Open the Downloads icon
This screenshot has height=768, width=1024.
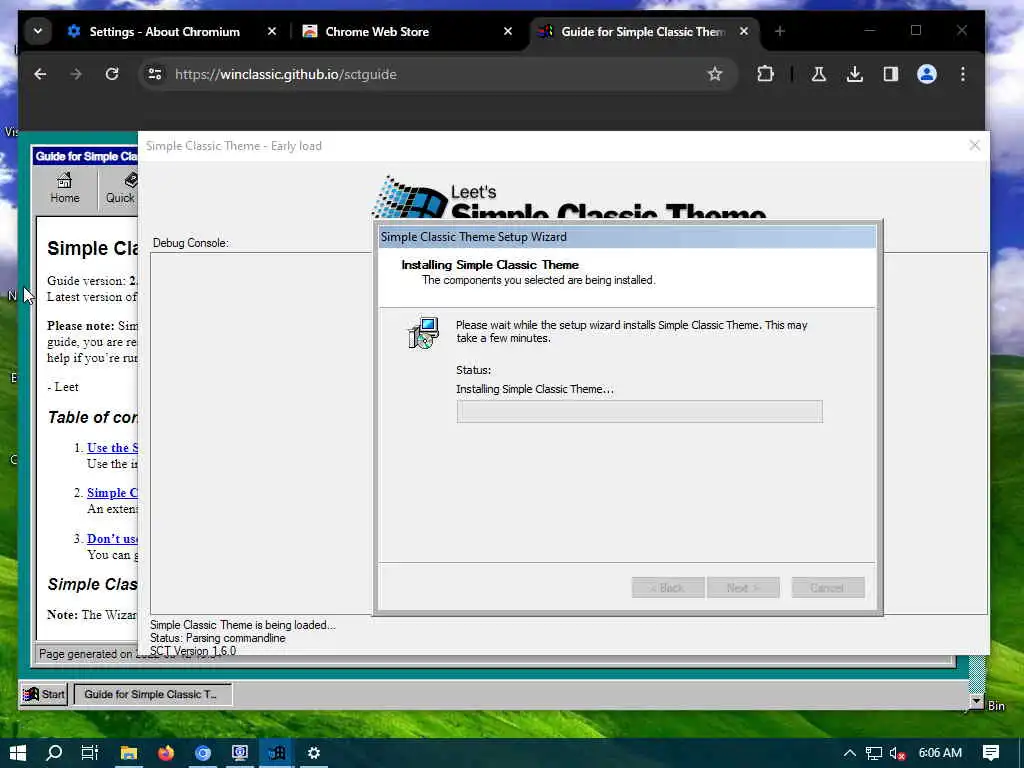pyautogui.click(x=854, y=74)
